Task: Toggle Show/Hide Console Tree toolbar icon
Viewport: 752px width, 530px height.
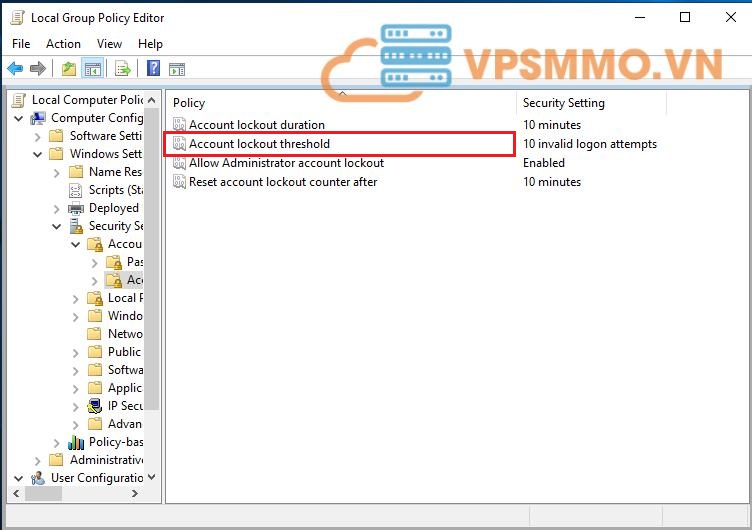Action: pyautogui.click(x=92, y=69)
